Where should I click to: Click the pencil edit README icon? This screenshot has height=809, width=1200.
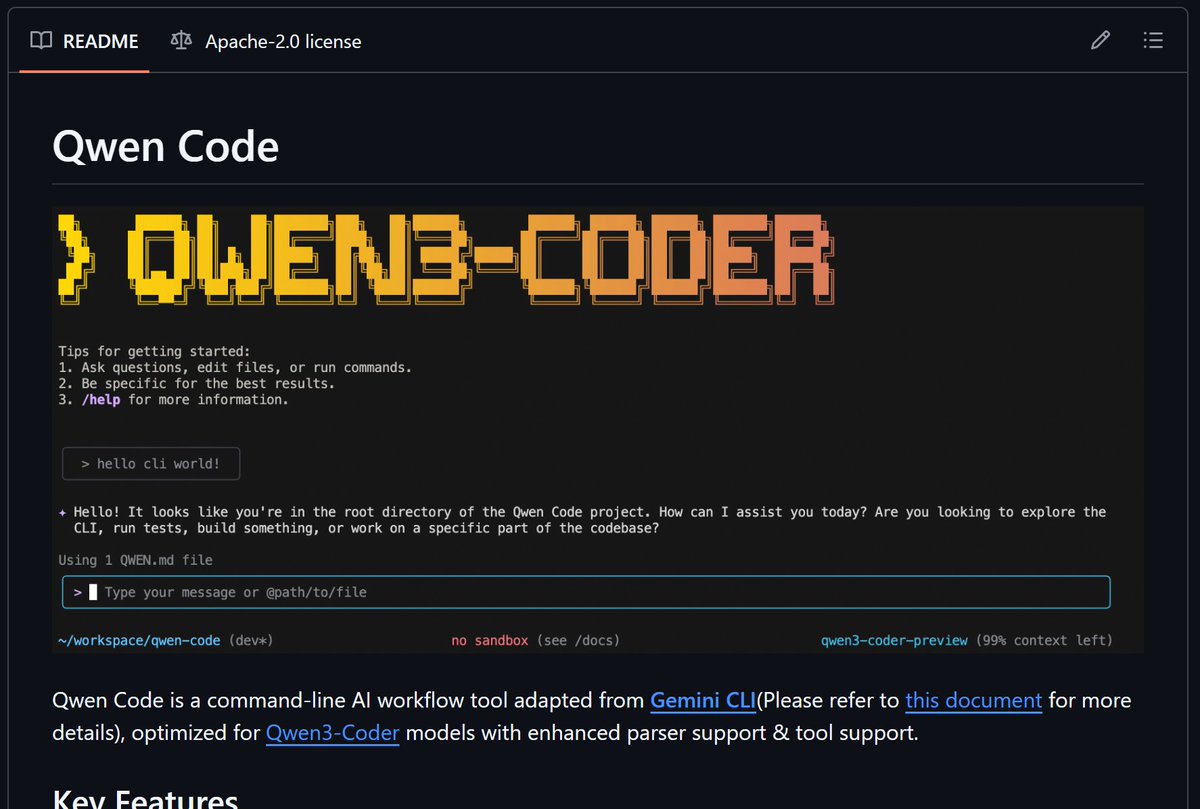click(1100, 41)
